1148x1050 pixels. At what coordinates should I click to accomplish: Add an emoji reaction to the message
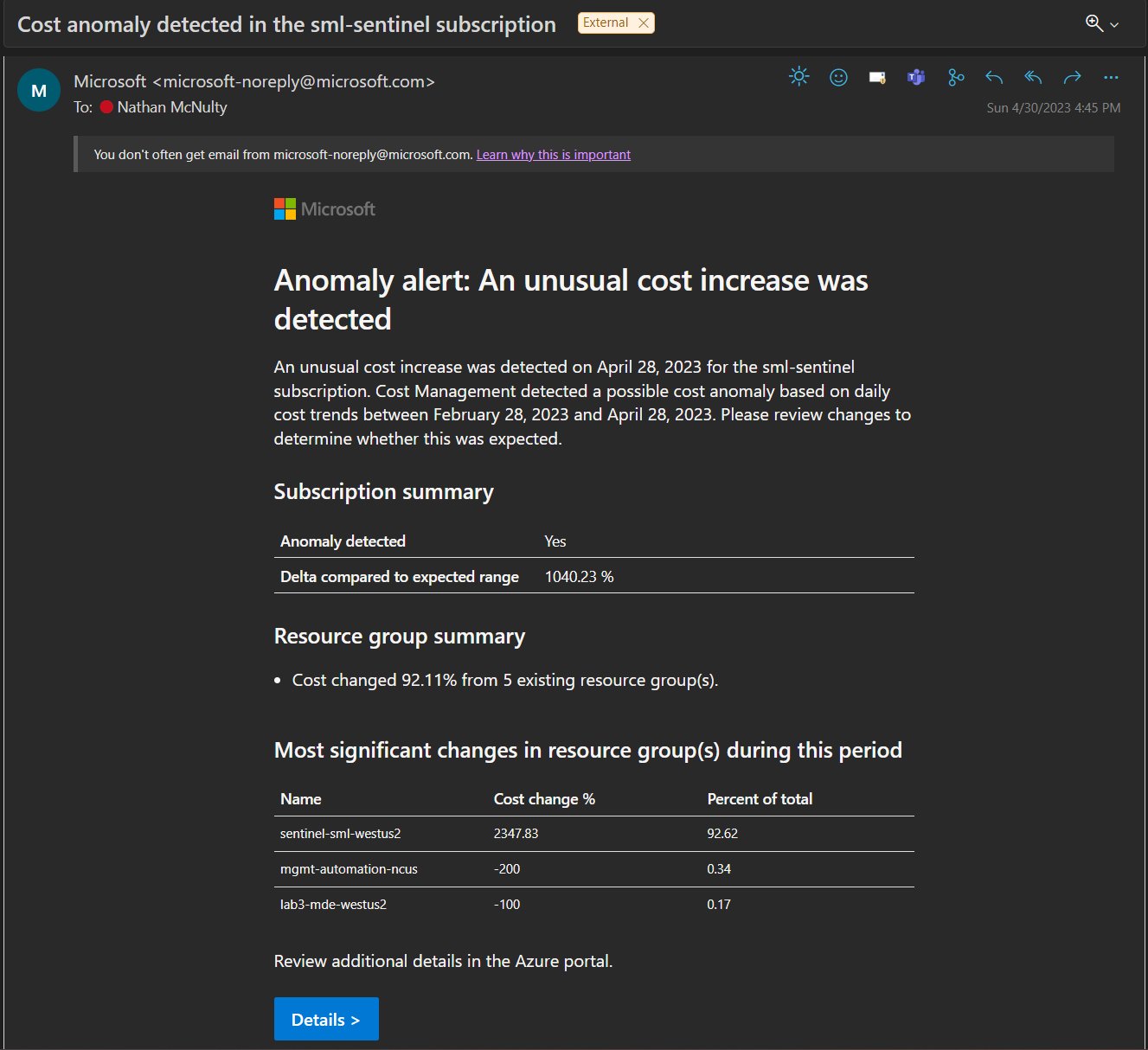click(838, 78)
